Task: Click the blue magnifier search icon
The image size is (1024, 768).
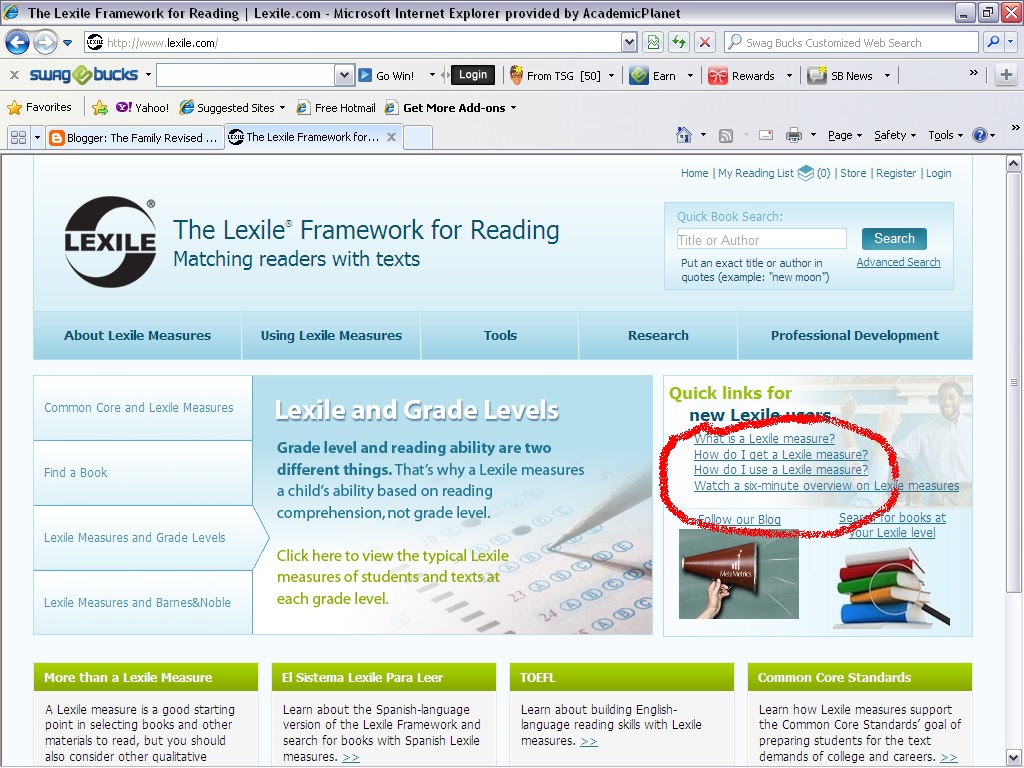Action: point(993,42)
